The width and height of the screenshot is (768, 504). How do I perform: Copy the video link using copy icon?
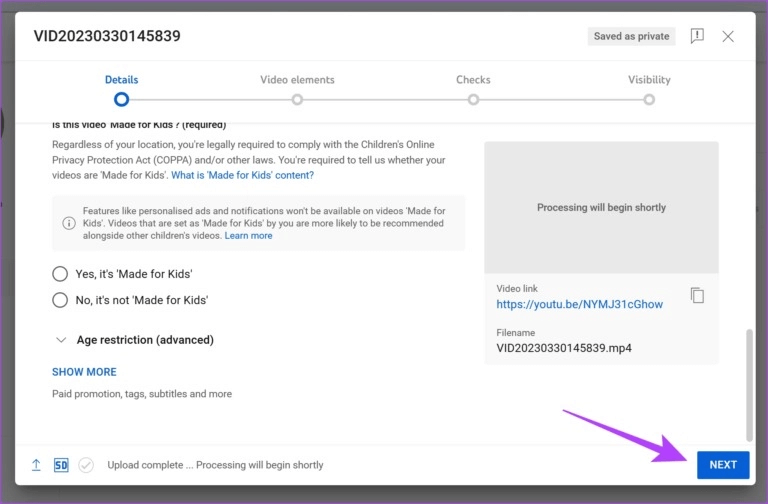(x=697, y=295)
